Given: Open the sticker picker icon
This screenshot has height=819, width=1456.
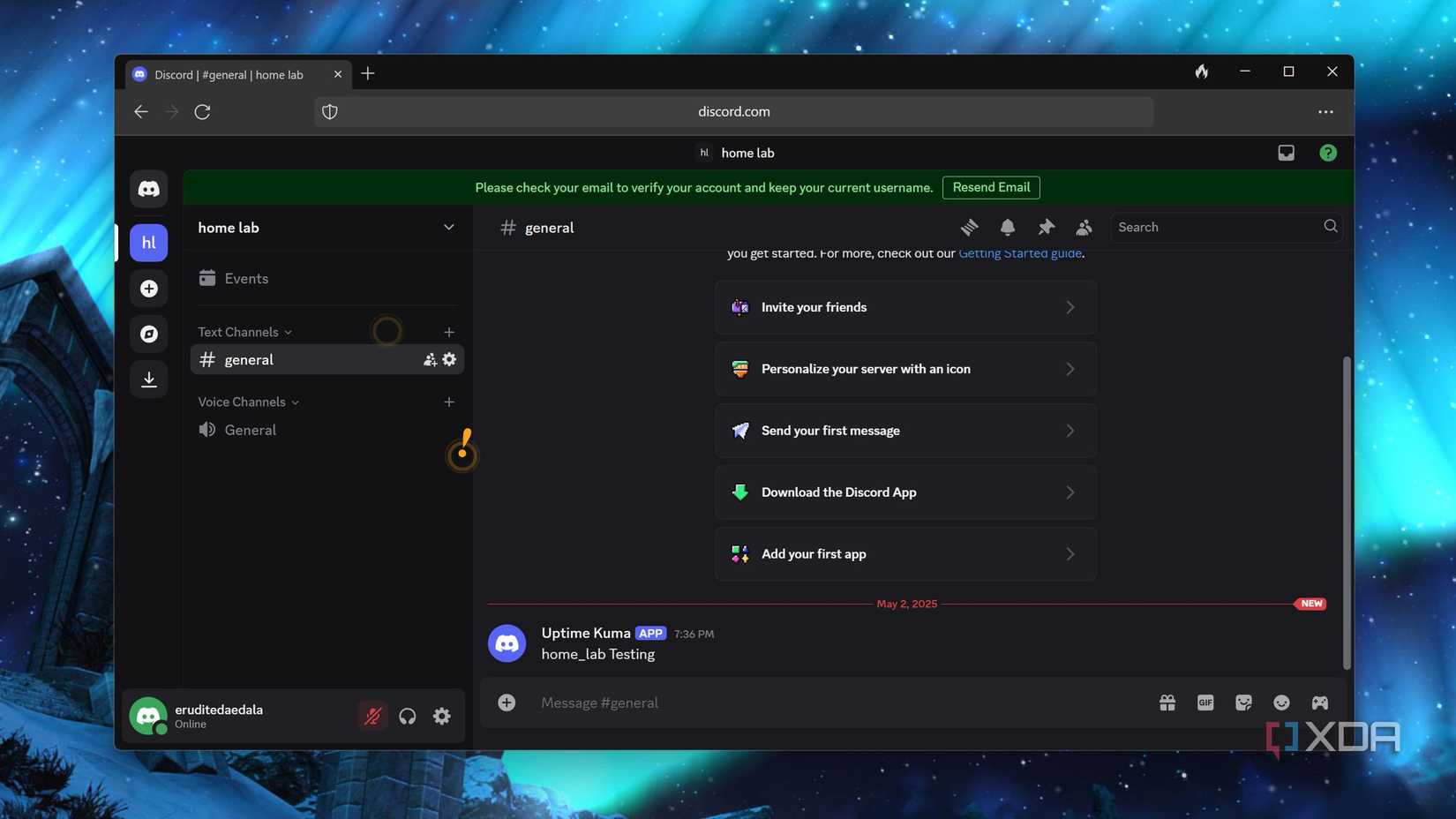Looking at the screenshot, I should tap(1243, 703).
